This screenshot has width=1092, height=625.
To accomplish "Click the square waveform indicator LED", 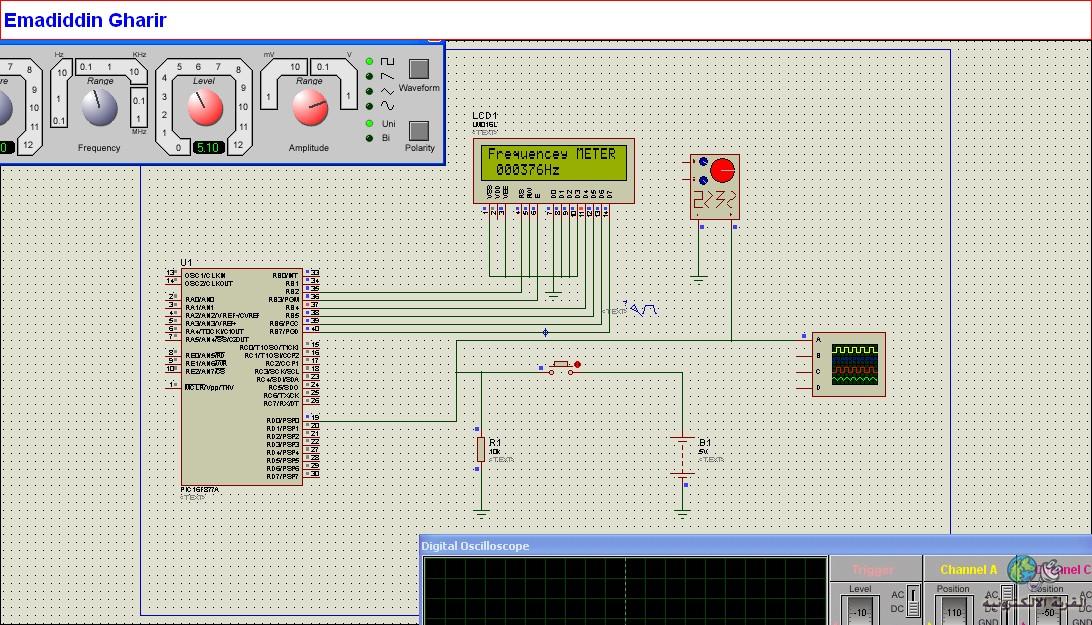I will [x=369, y=61].
